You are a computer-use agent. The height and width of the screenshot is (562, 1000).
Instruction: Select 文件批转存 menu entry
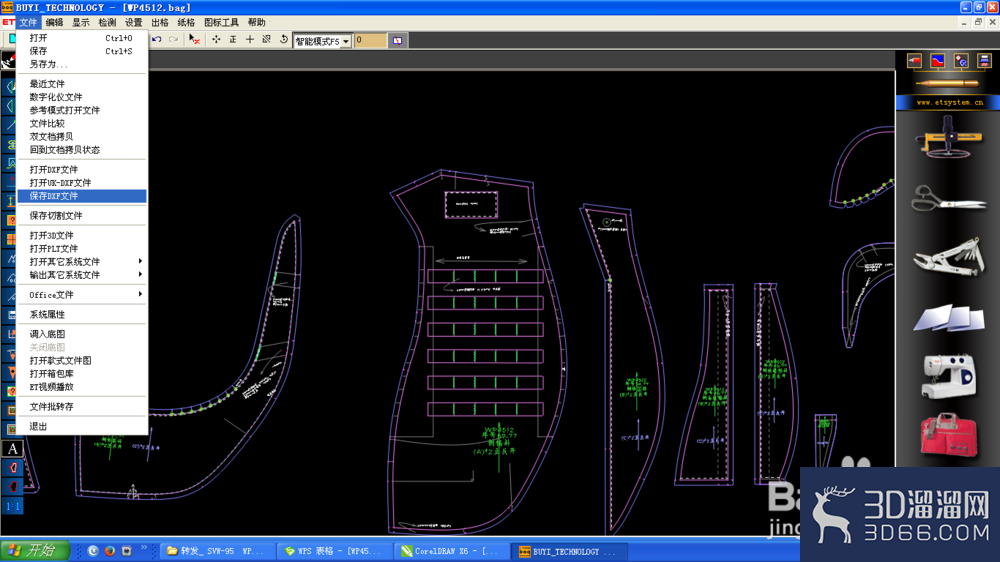click(82, 406)
